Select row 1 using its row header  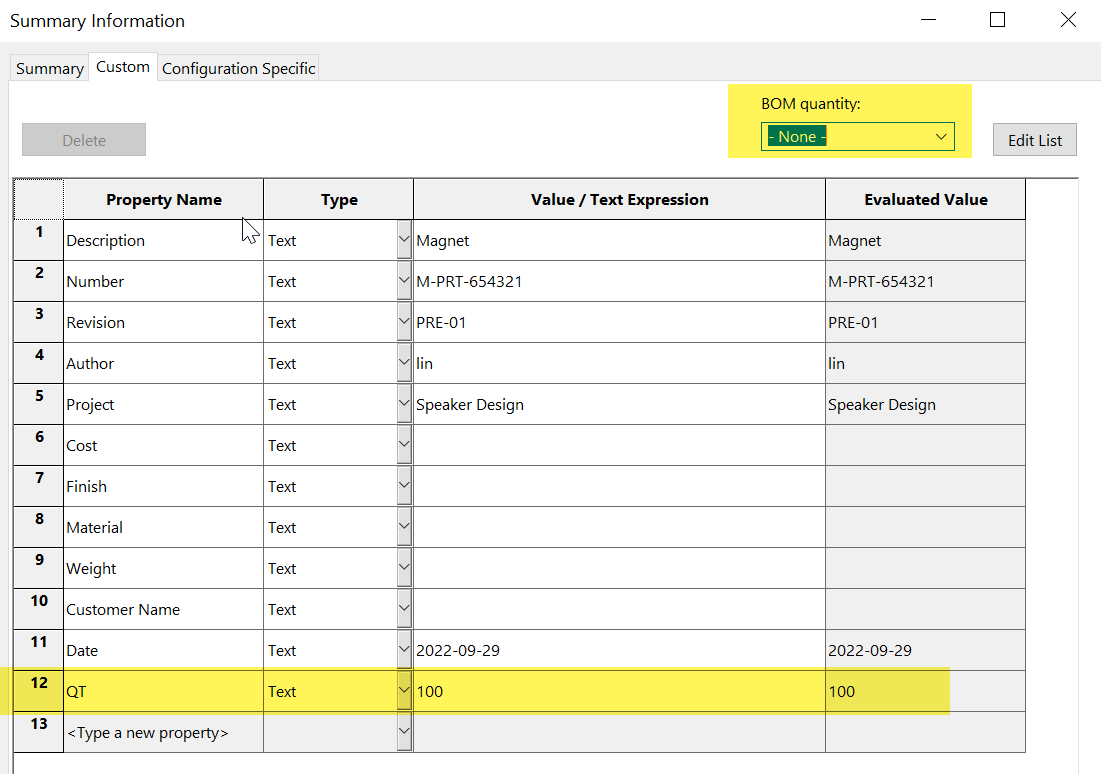pos(38,240)
